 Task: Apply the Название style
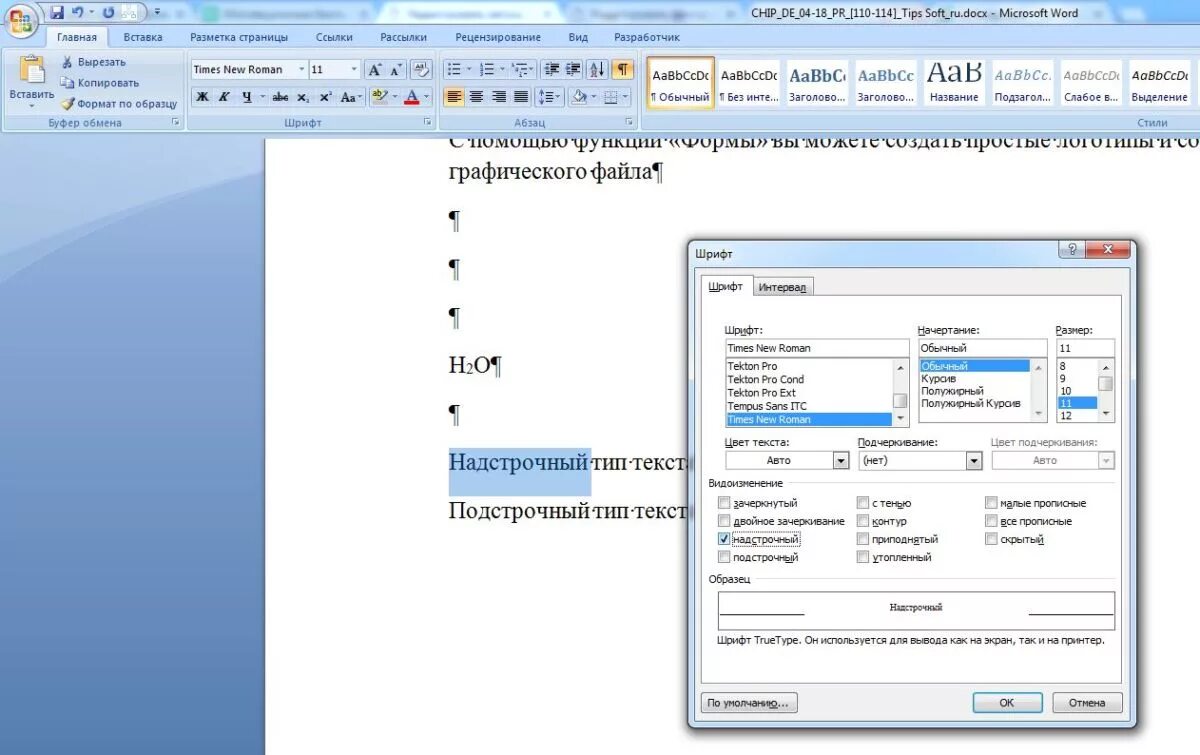954,83
